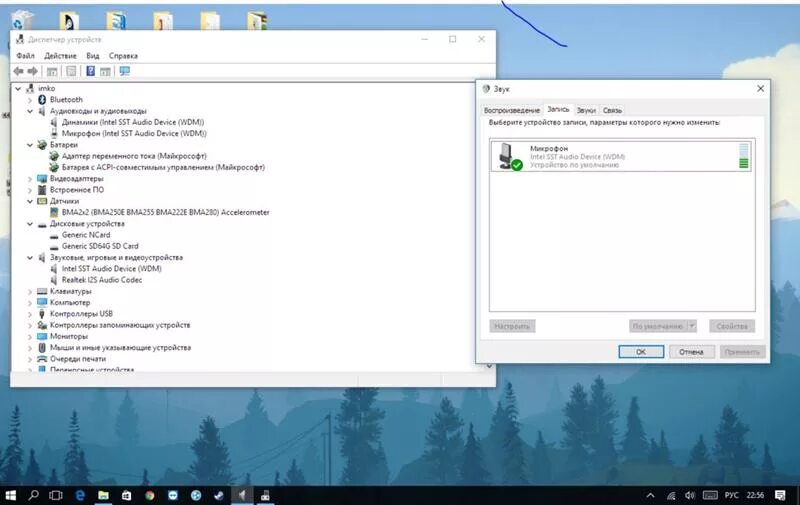Click OK in the Sound dialog

point(641,352)
